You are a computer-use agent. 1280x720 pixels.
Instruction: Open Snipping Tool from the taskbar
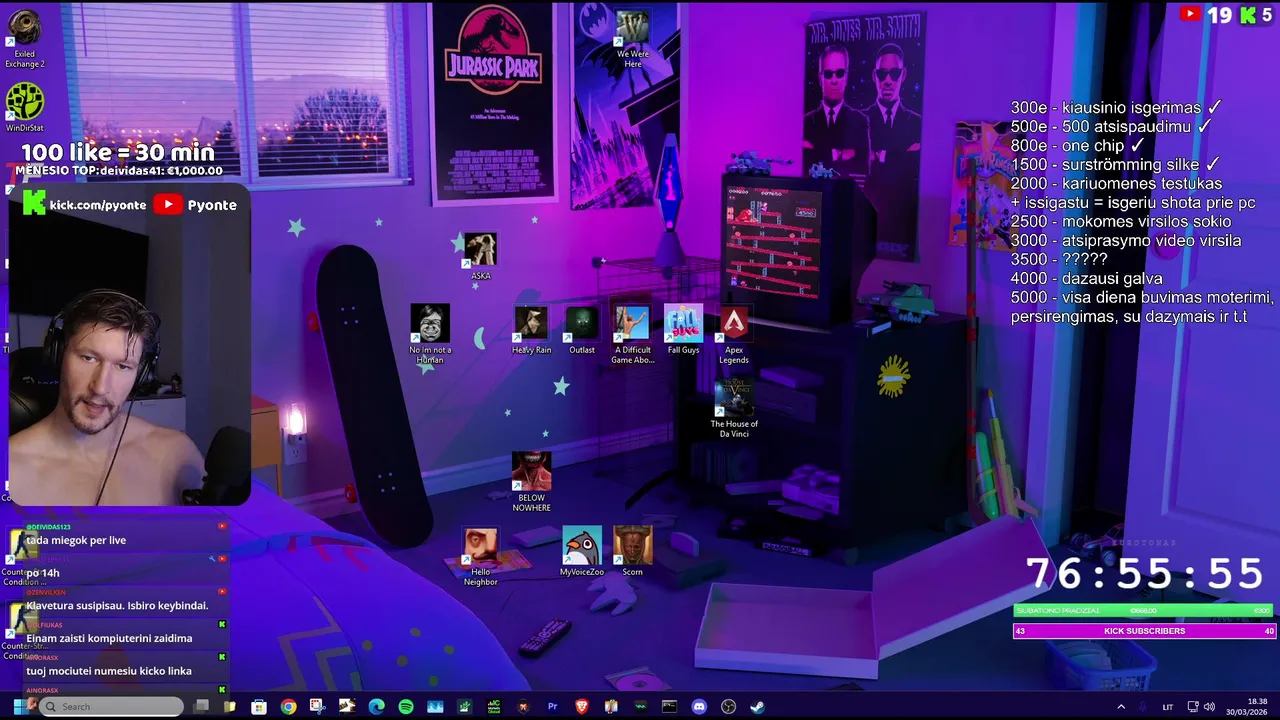318,707
